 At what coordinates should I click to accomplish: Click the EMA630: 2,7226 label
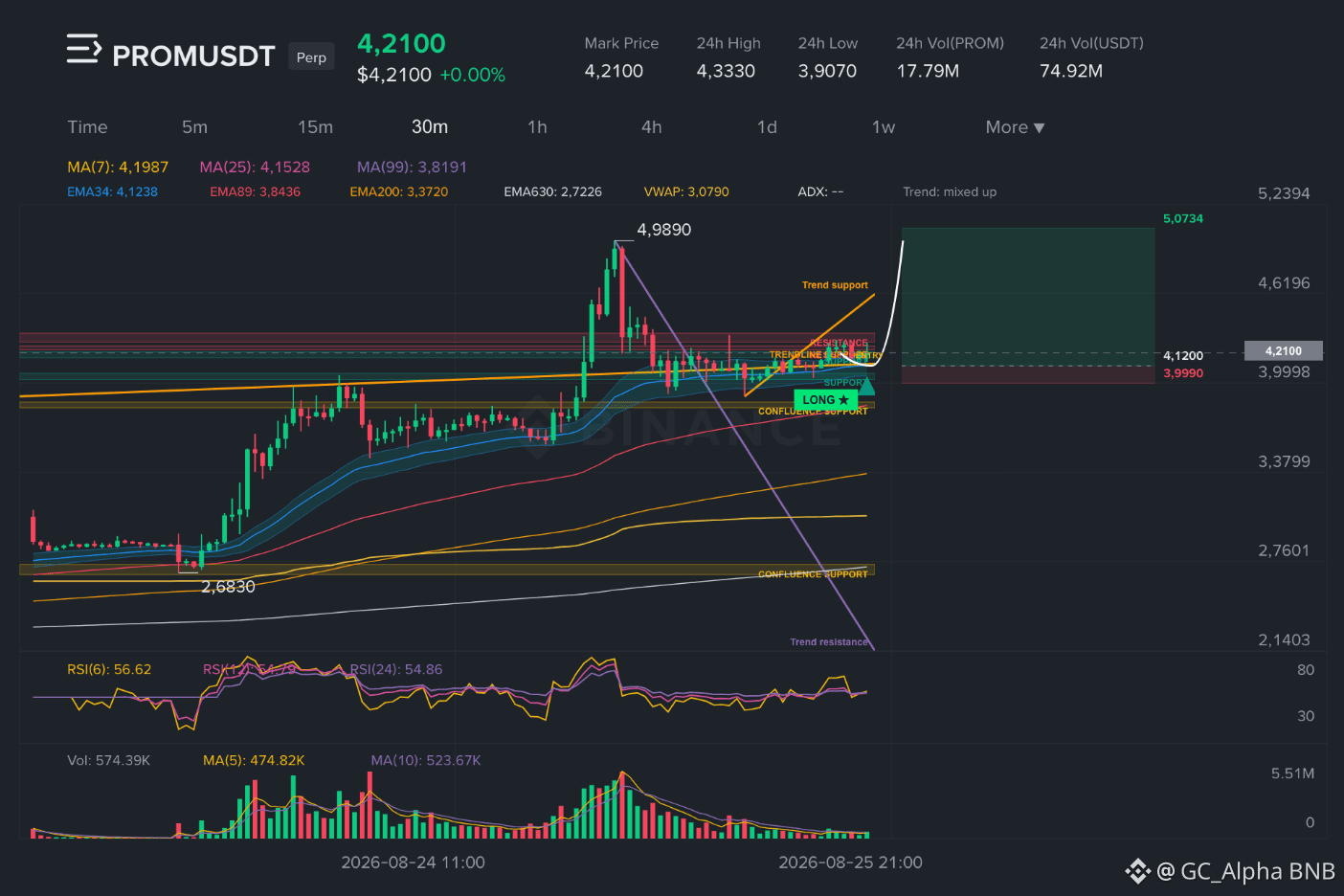552,191
